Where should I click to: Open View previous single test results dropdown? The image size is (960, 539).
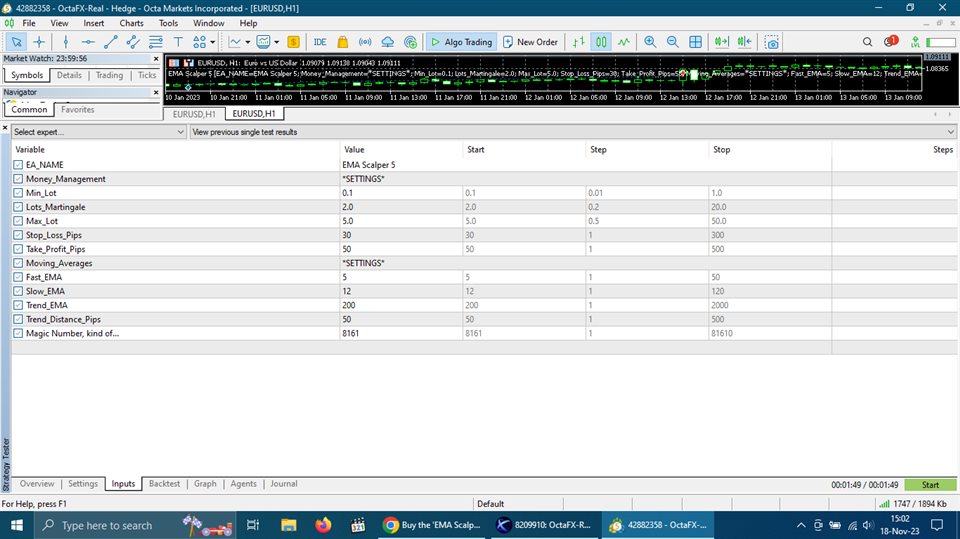573,132
